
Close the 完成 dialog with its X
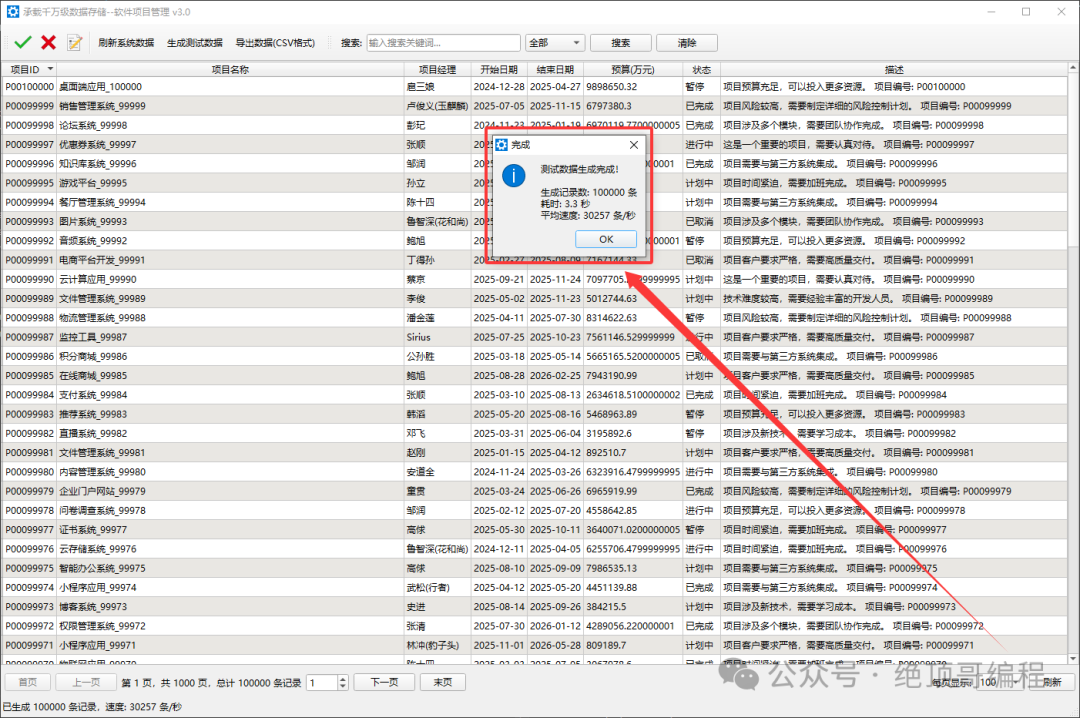(634, 145)
